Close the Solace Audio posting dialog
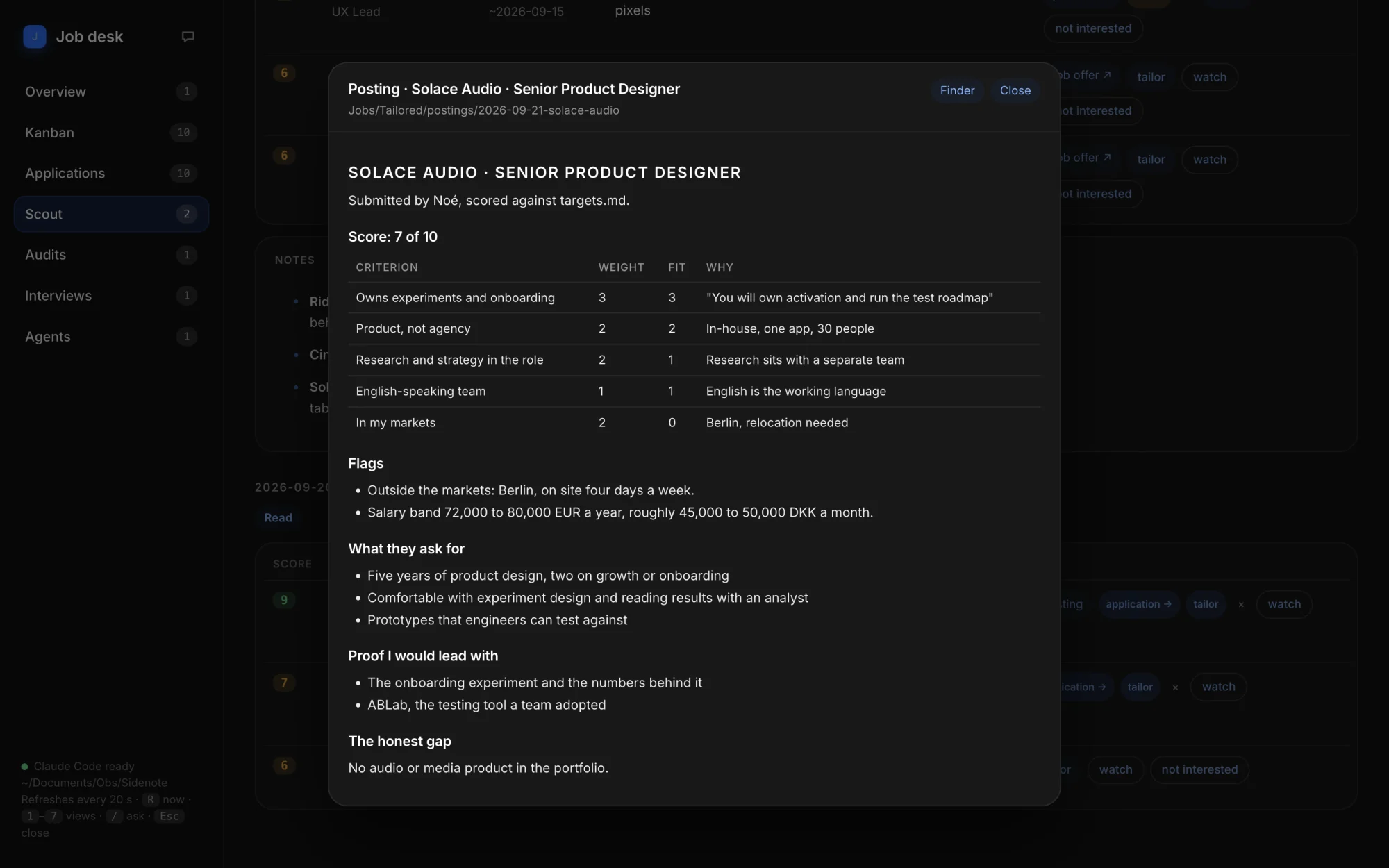1389x868 pixels. 1015,91
